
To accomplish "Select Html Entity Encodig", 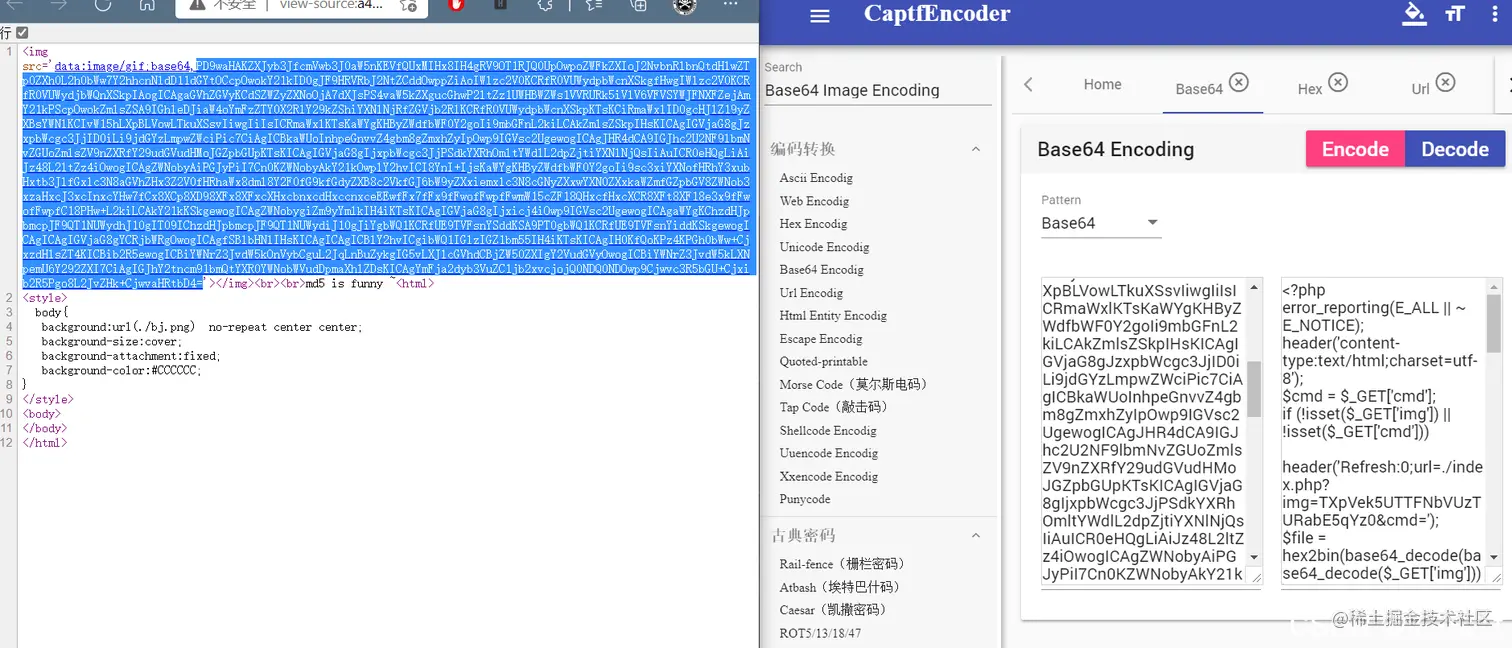I will click(833, 316).
